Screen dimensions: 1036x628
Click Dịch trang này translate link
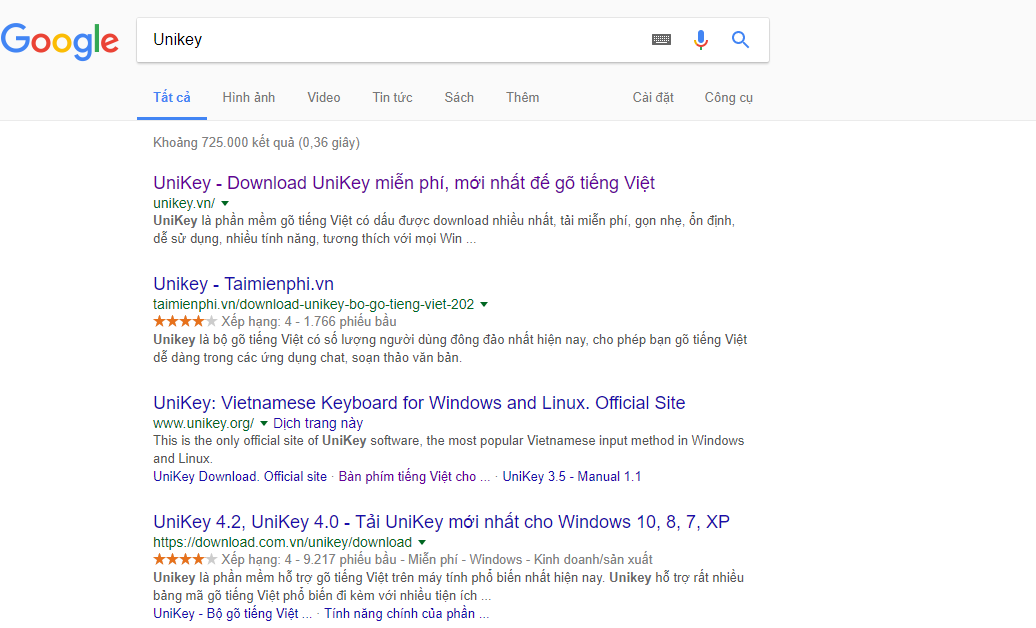click(x=318, y=424)
